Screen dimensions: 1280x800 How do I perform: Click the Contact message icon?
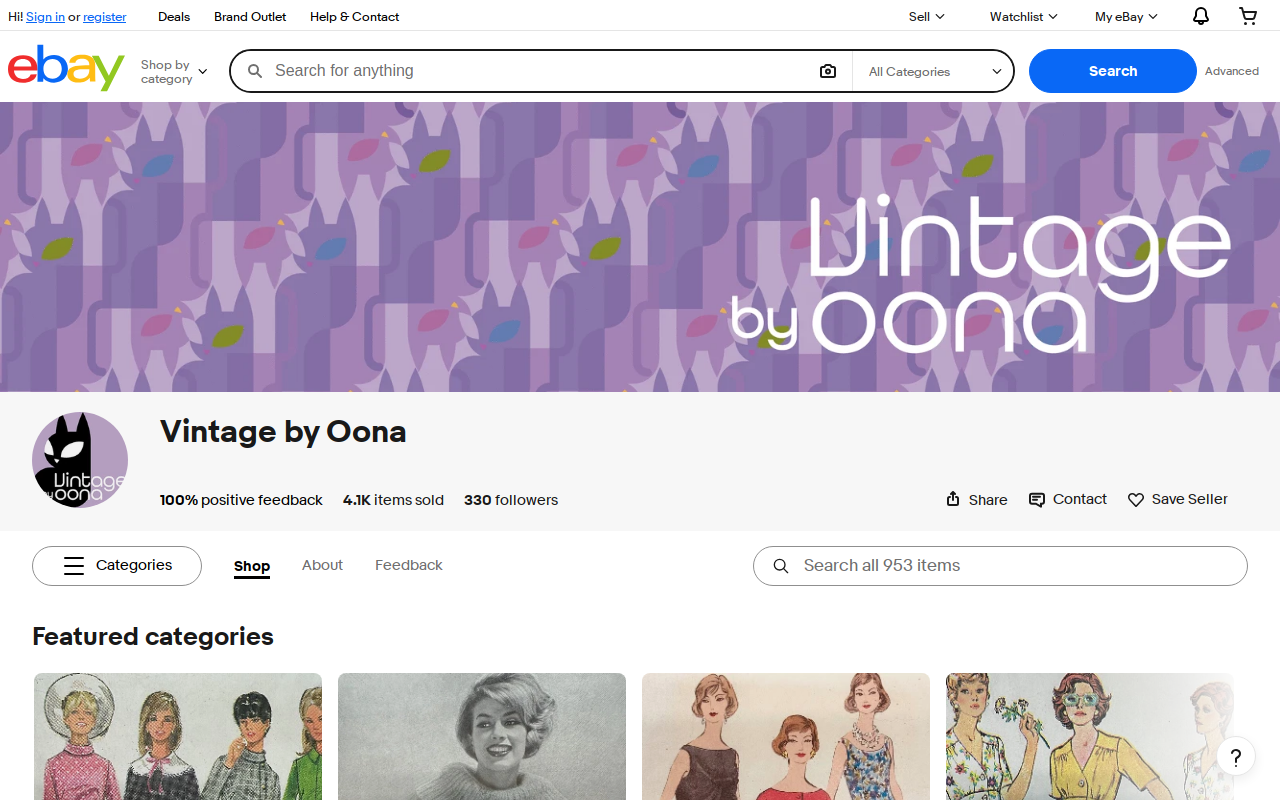1037,499
